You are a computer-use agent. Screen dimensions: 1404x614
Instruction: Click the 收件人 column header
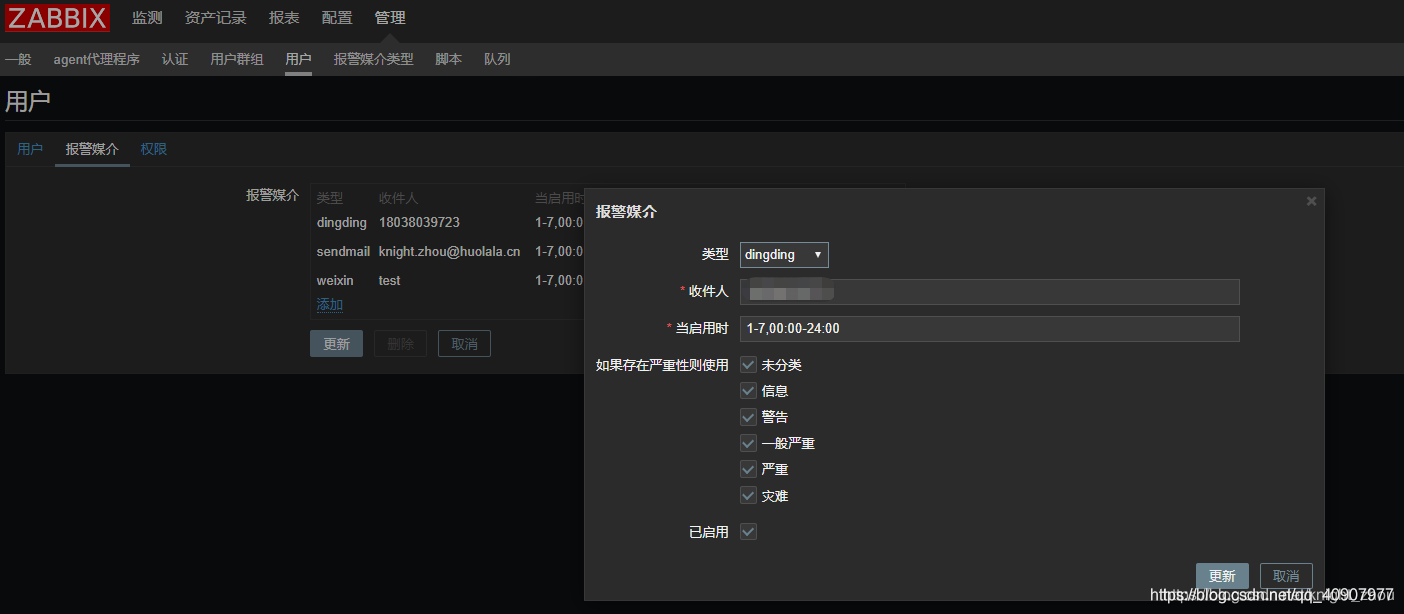pyautogui.click(x=398, y=198)
